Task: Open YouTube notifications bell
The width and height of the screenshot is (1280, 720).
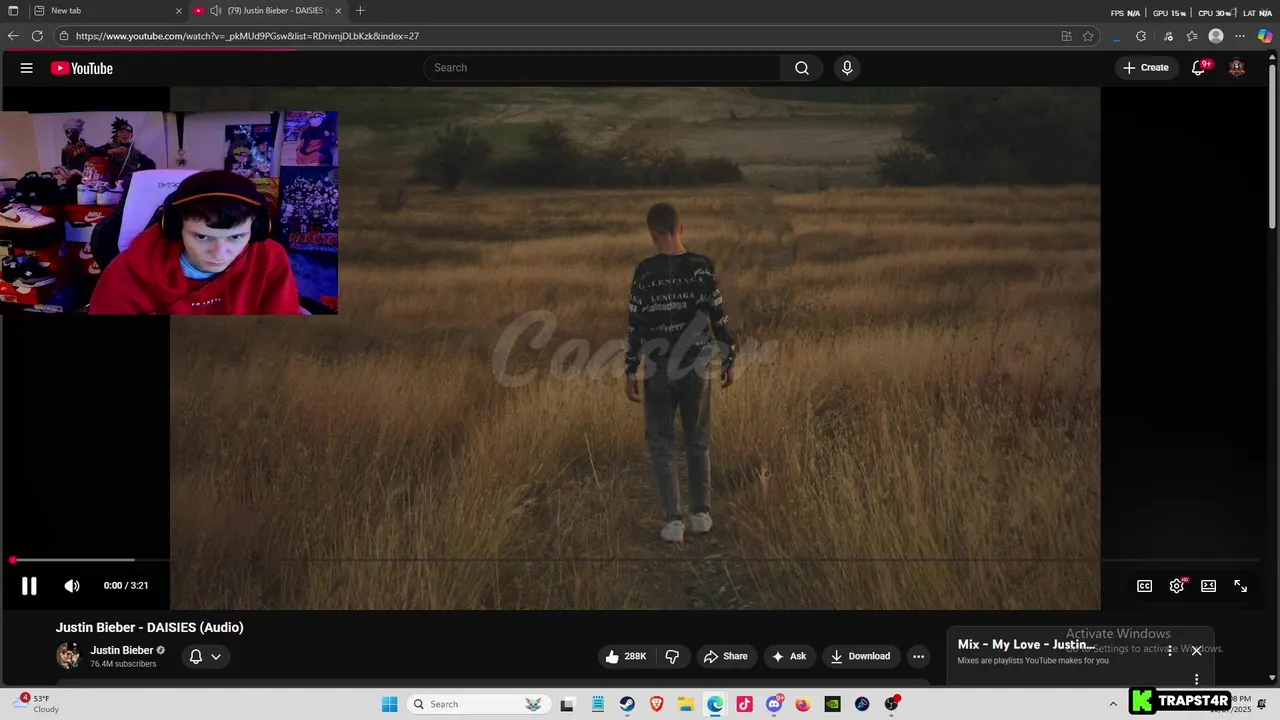Action: click(x=1198, y=68)
